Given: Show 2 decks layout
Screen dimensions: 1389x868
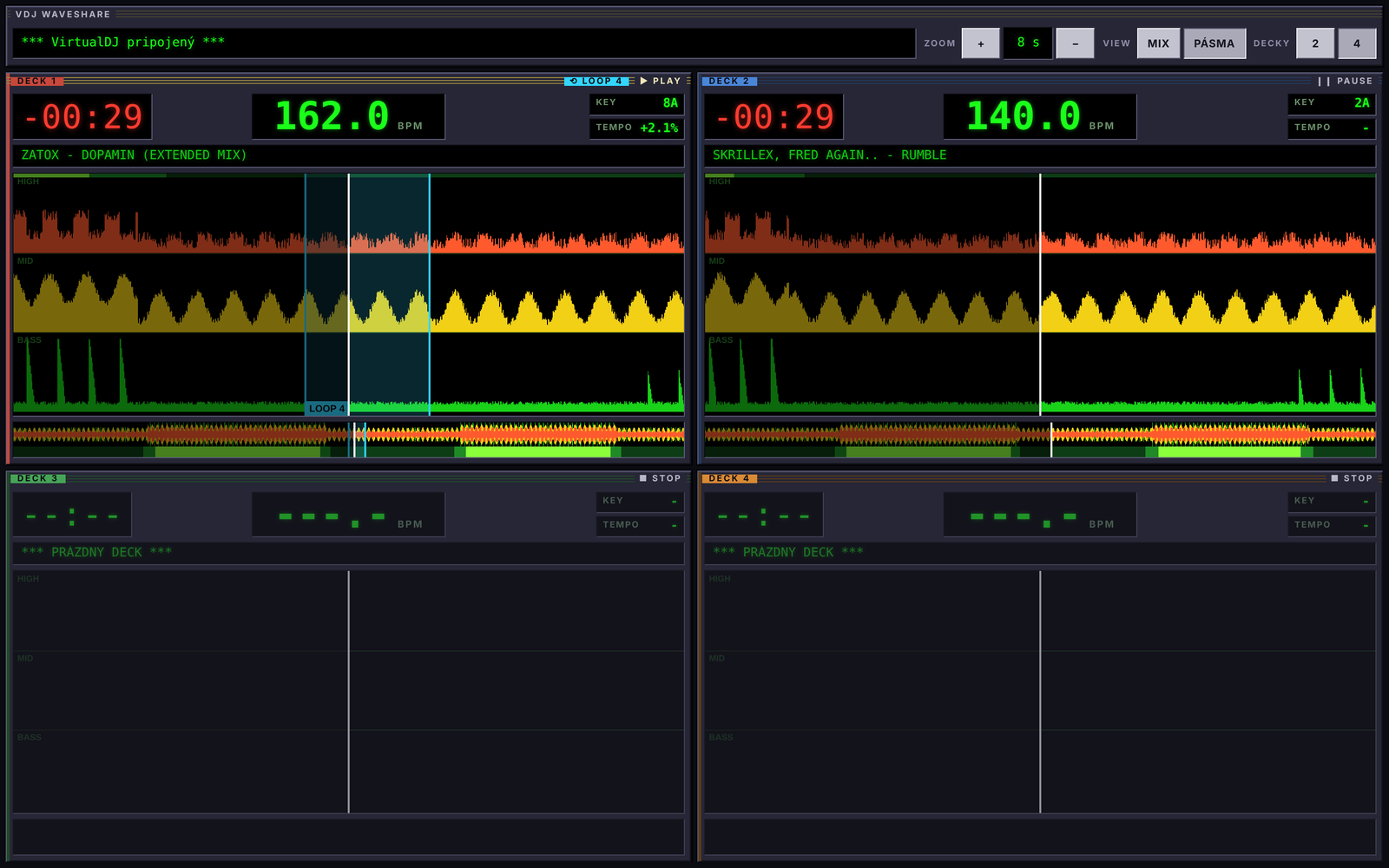Looking at the screenshot, I should coord(1315,43).
